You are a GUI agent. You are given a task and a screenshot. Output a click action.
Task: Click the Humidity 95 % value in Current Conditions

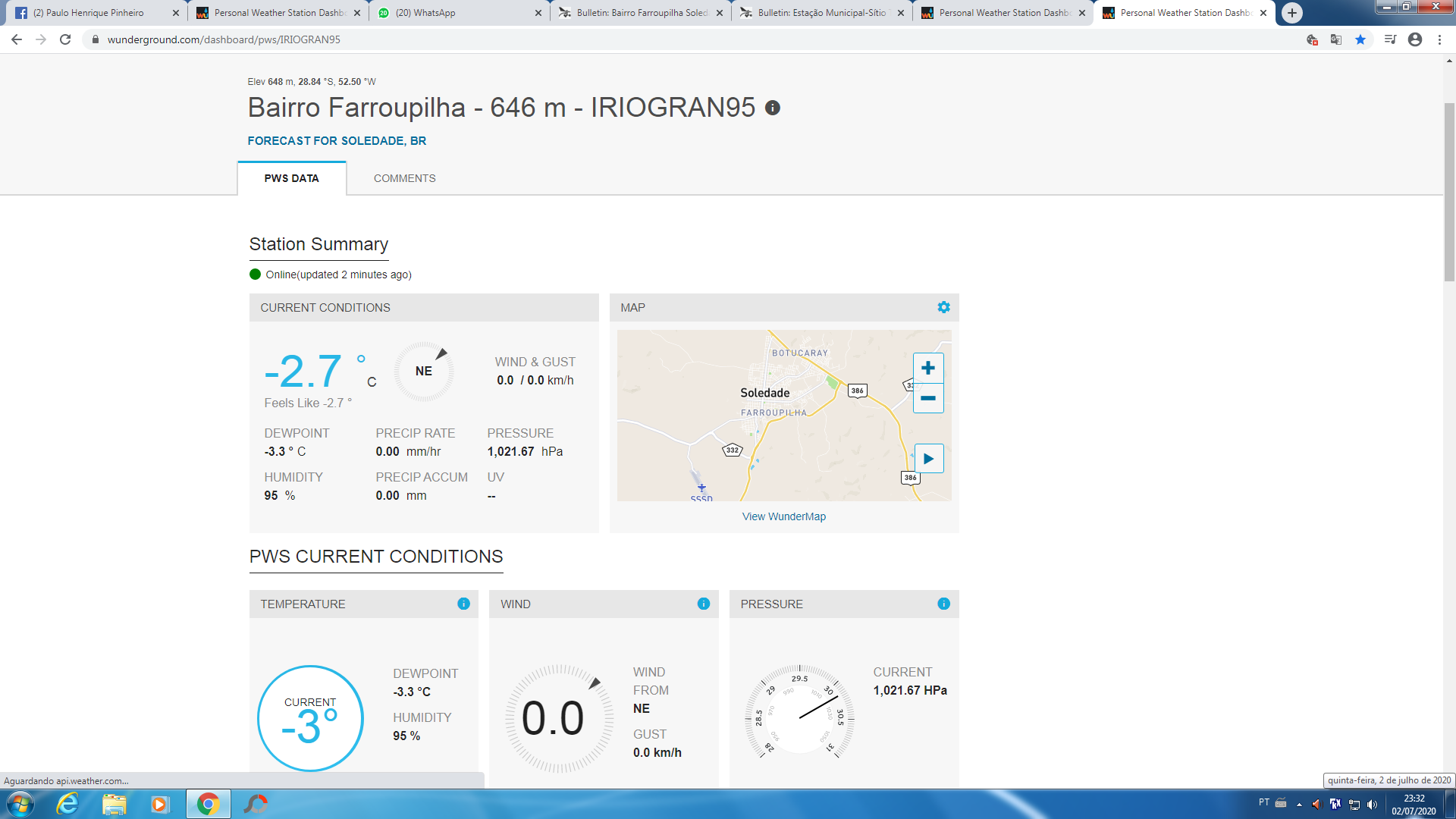[x=280, y=495]
